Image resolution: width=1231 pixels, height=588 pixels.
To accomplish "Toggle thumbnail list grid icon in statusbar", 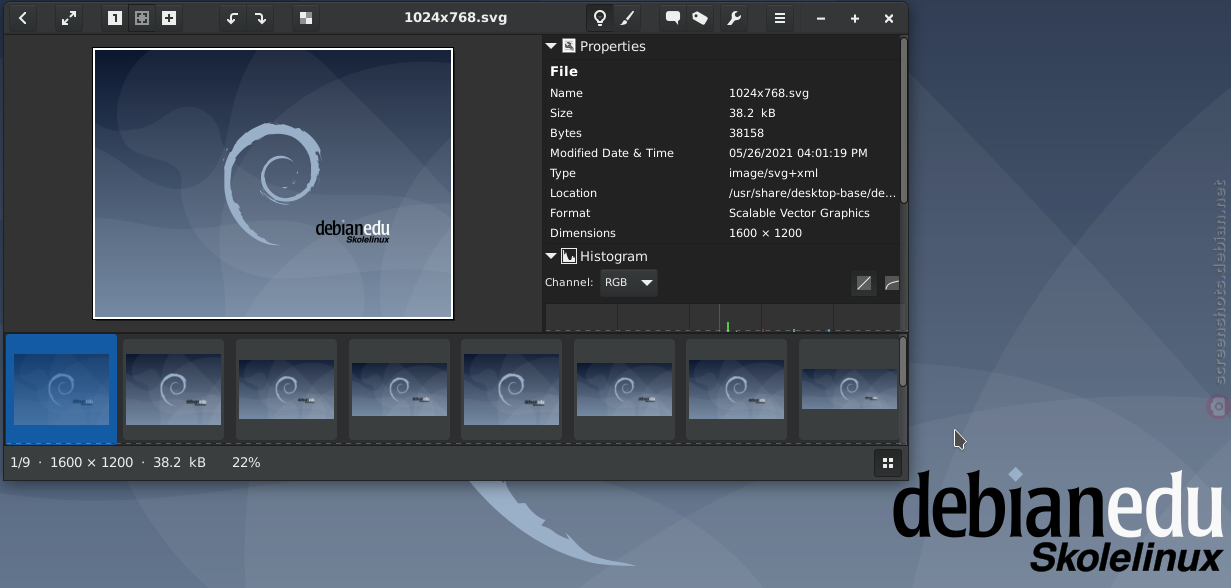I will point(887,462).
